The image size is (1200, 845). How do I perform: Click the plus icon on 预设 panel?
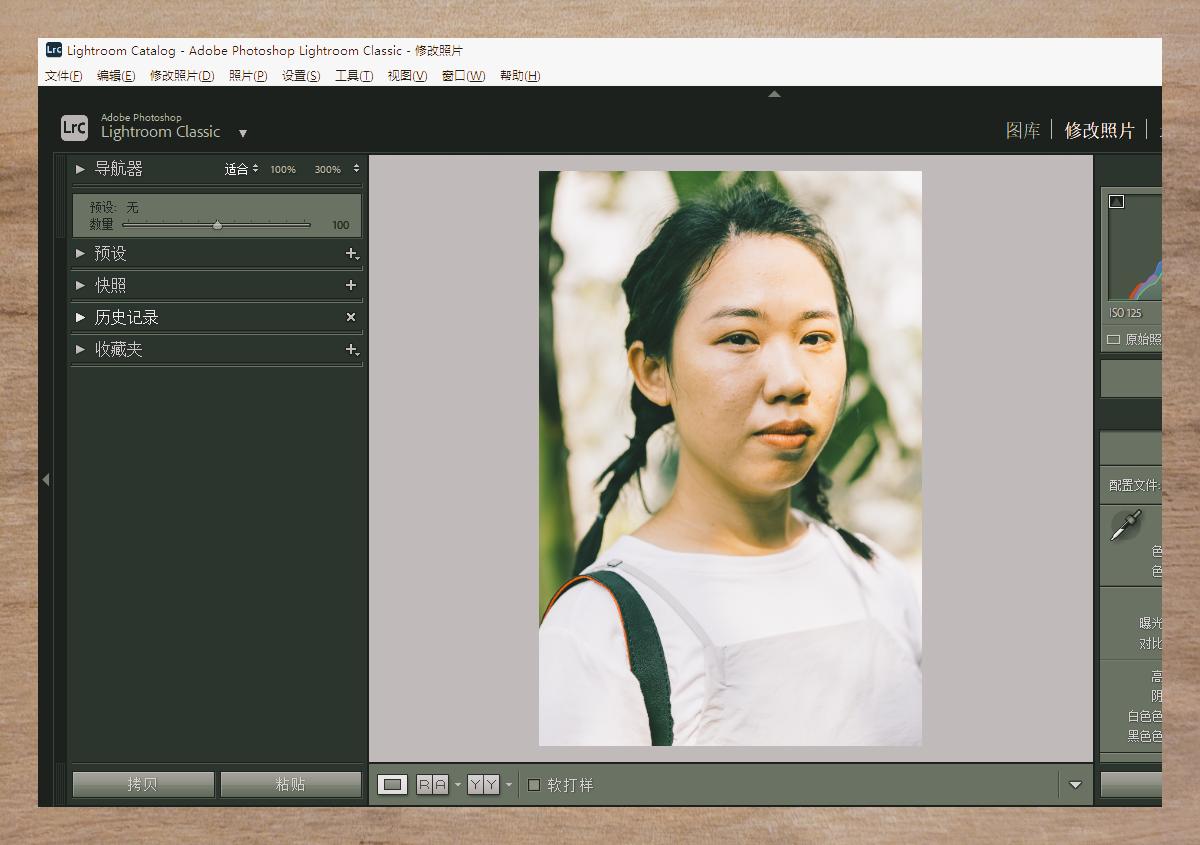point(352,254)
